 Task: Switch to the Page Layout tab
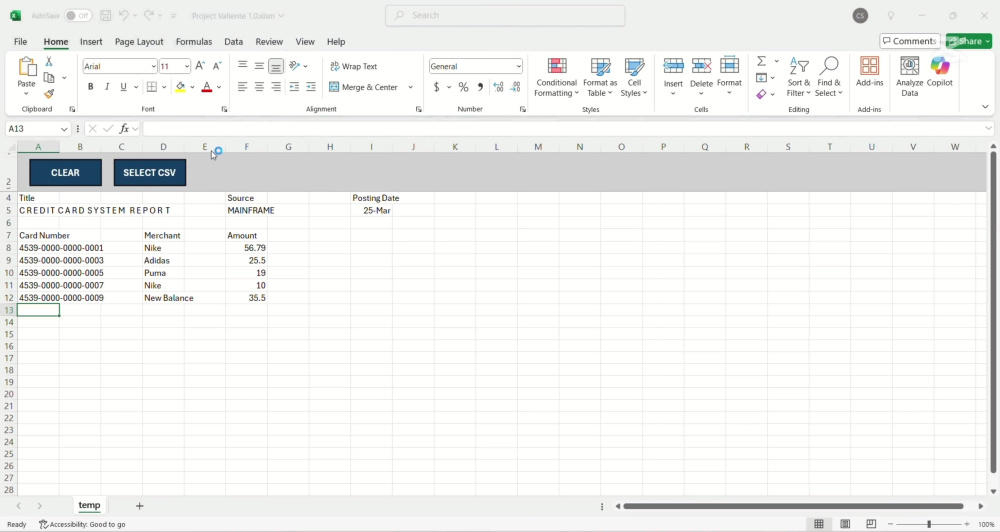(139, 41)
